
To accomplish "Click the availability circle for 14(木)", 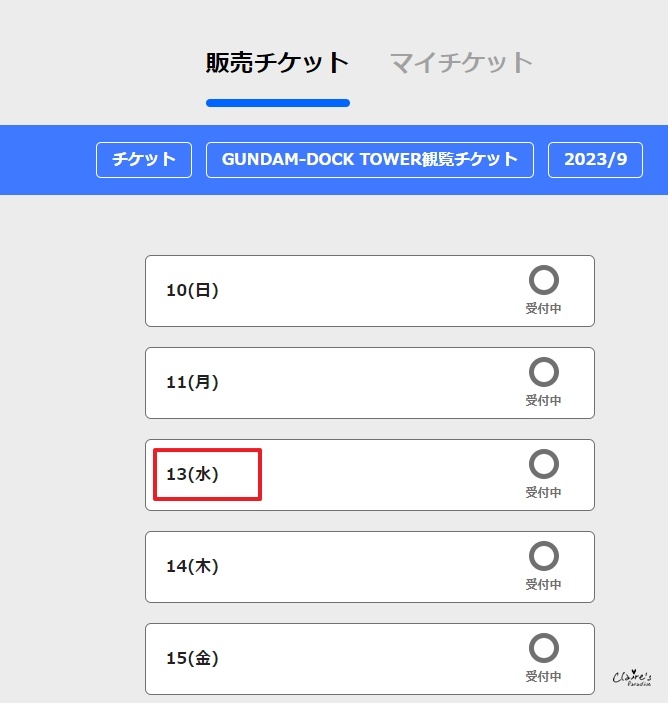I will 543,556.
